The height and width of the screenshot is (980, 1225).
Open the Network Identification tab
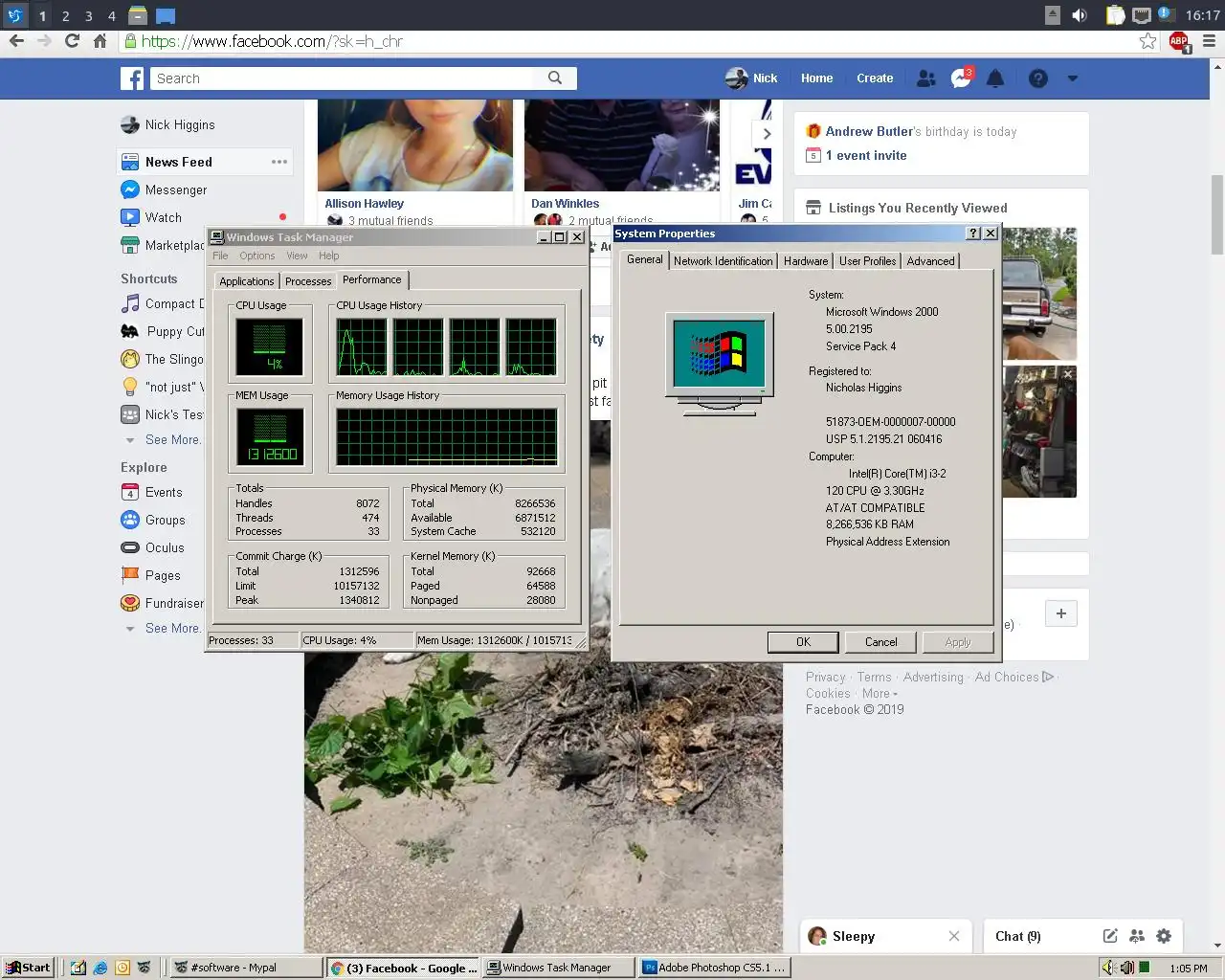723,261
